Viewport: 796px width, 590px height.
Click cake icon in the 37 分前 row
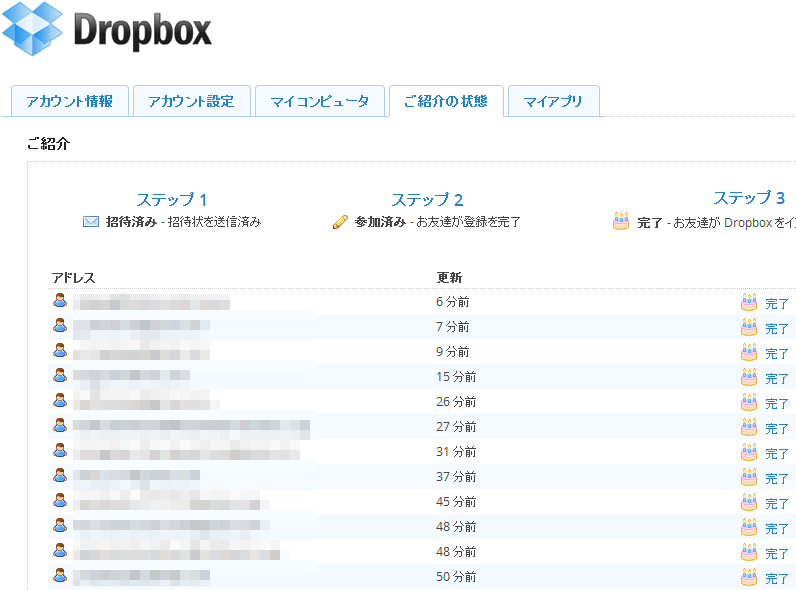(749, 477)
